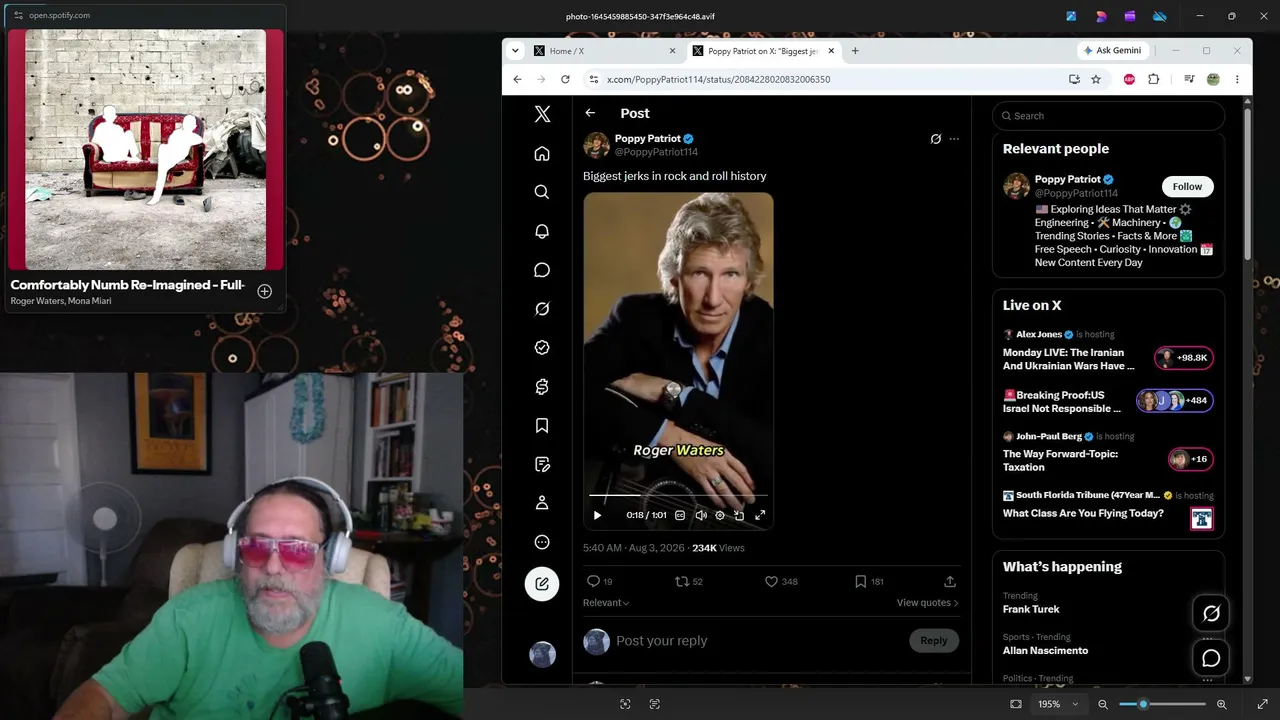Mute the video audio
This screenshot has width=1280, height=720.
[700, 515]
